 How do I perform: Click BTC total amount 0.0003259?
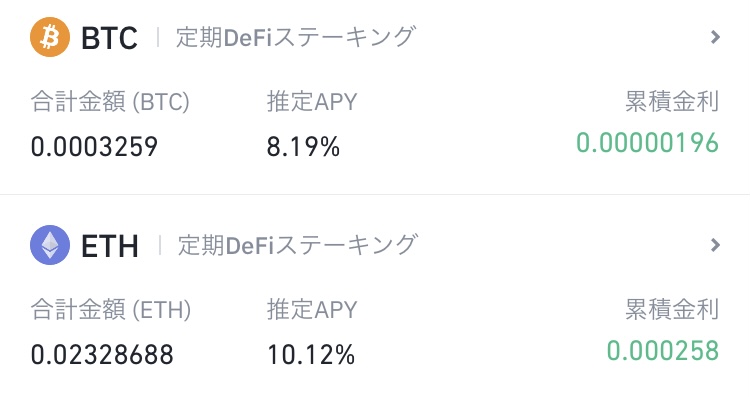click(x=94, y=146)
